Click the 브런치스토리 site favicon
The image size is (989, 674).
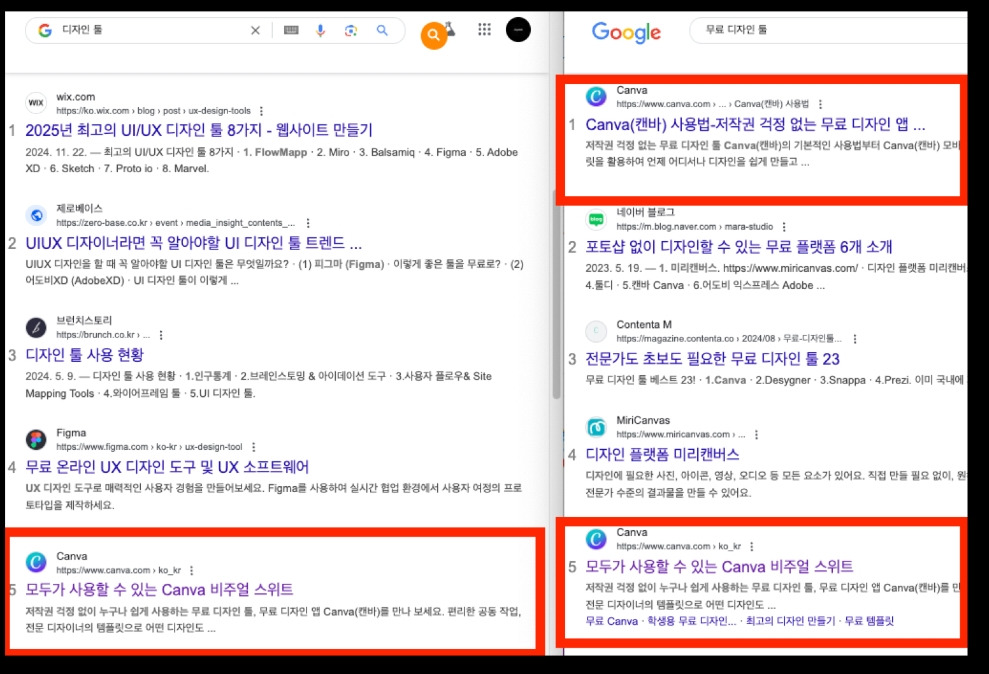[x=36, y=327]
